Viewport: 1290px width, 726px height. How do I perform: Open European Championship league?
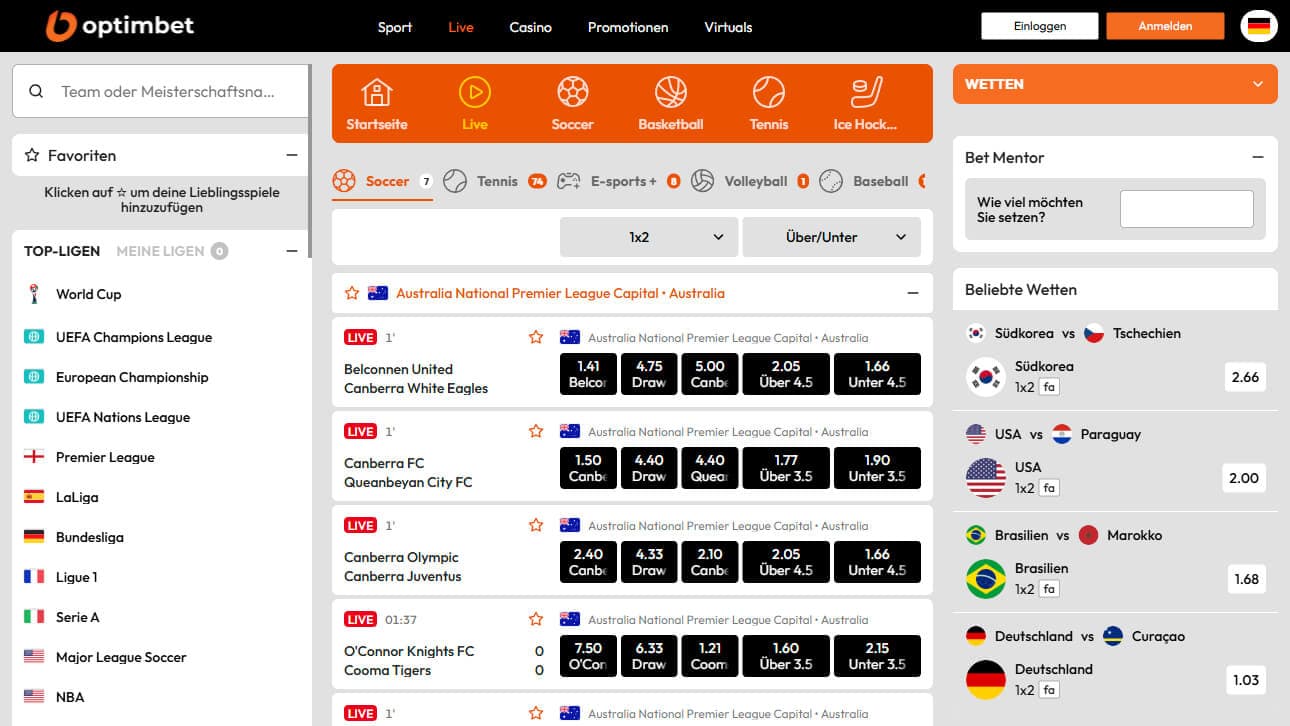click(131, 377)
